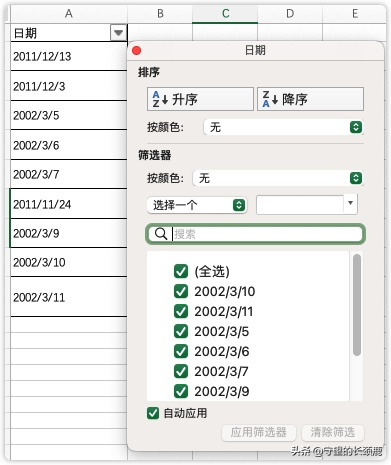
Task: Uncheck the 2002/3/9 filter checkbox
Action: click(x=181, y=391)
